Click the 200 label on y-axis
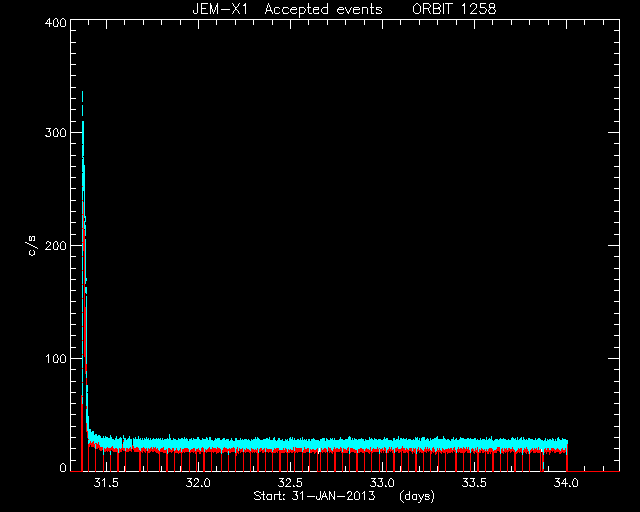This screenshot has width=640, height=512. click(55, 245)
